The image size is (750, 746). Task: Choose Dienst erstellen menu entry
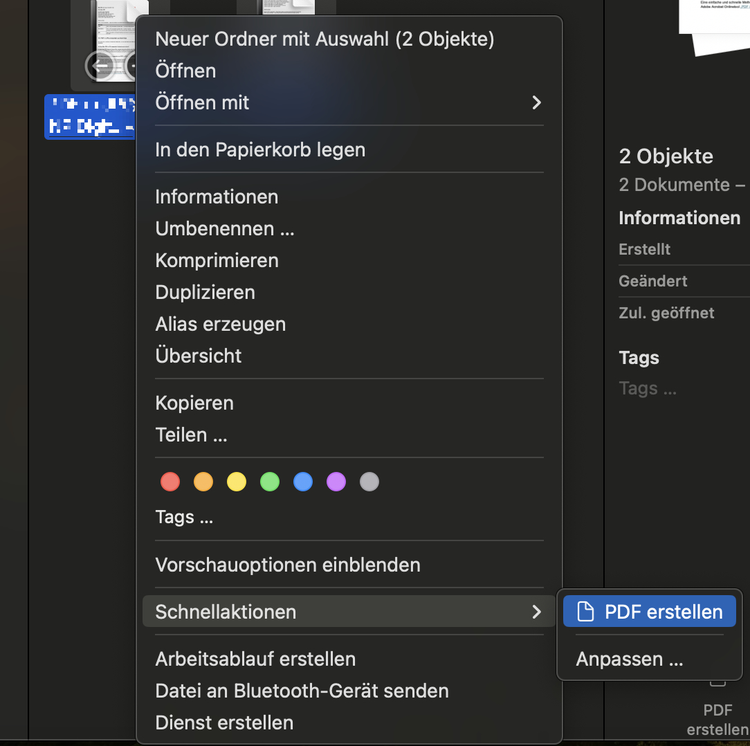pos(349,723)
